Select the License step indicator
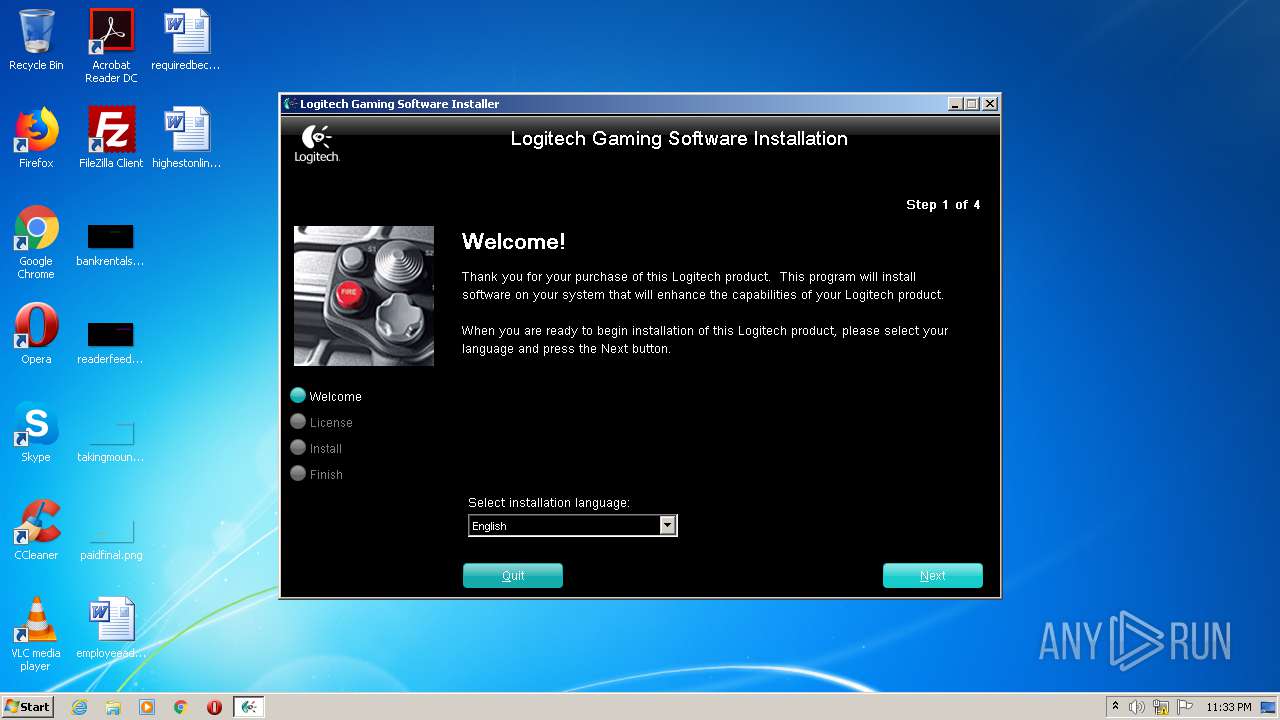The height and width of the screenshot is (720, 1280). (x=321, y=422)
